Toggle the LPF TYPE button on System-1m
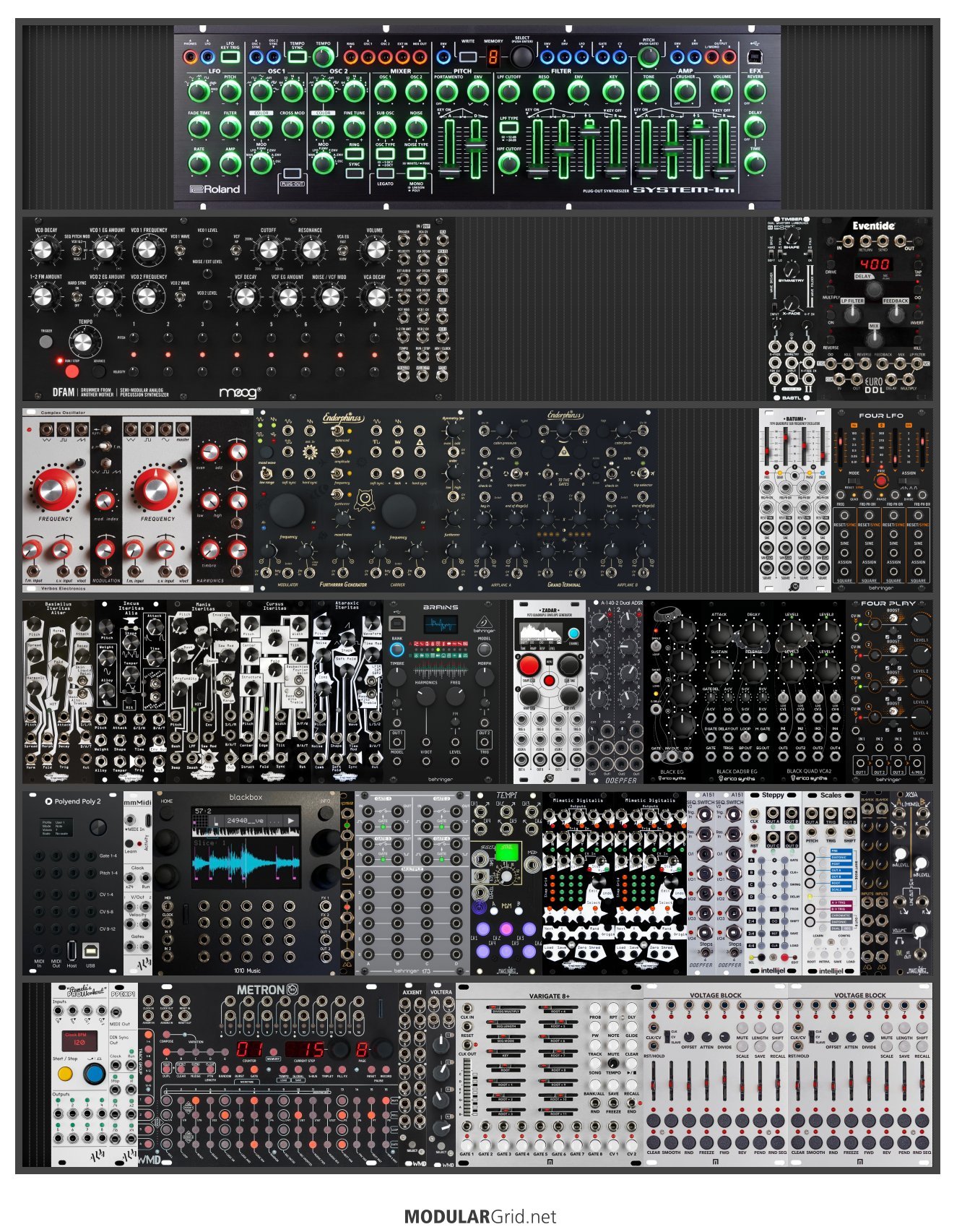This screenshot has width=962, height=1232. tap(508, 127)
